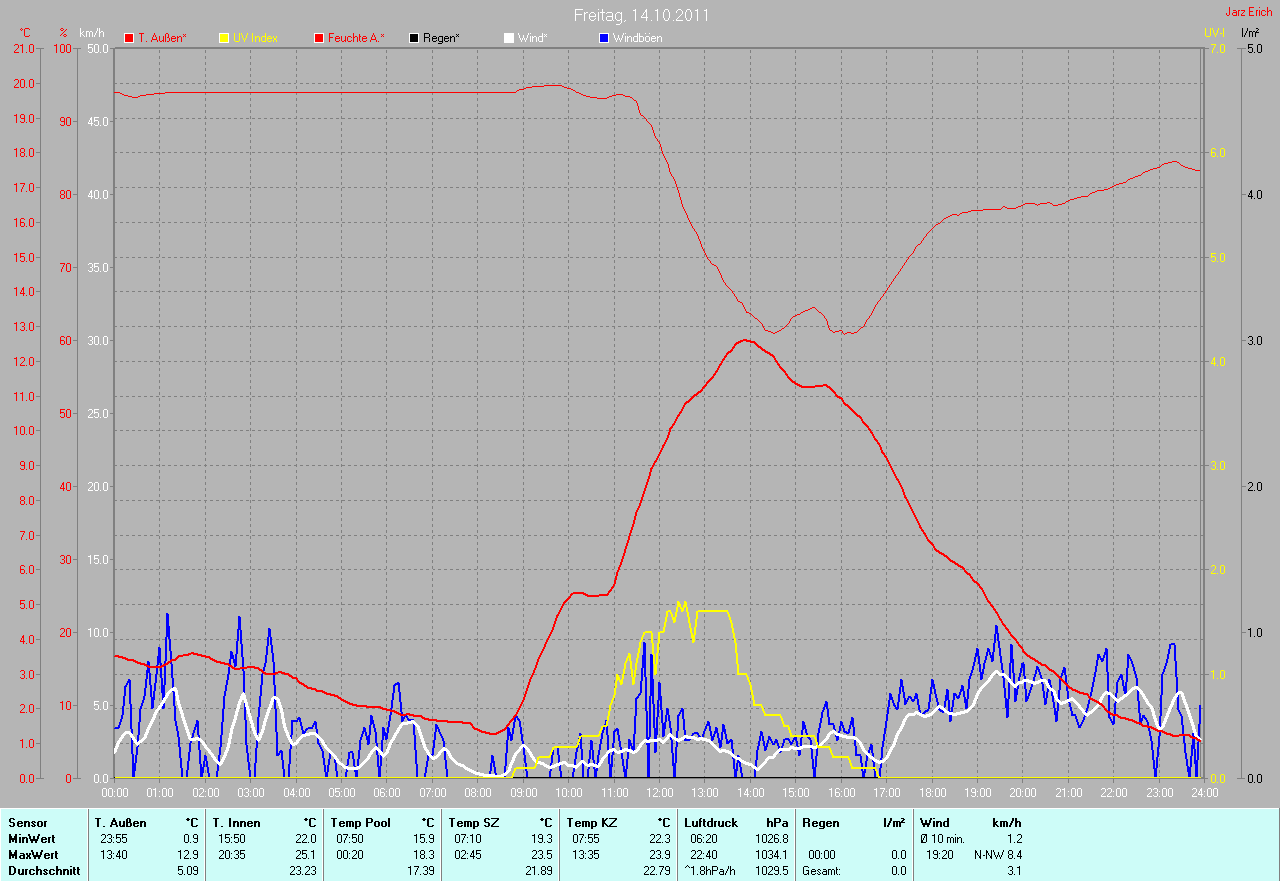The height and width of the screenshot is (881, 1280).
Task: Click the 'N-NW 8.4' maximum wind value
Action: [998, 855]
